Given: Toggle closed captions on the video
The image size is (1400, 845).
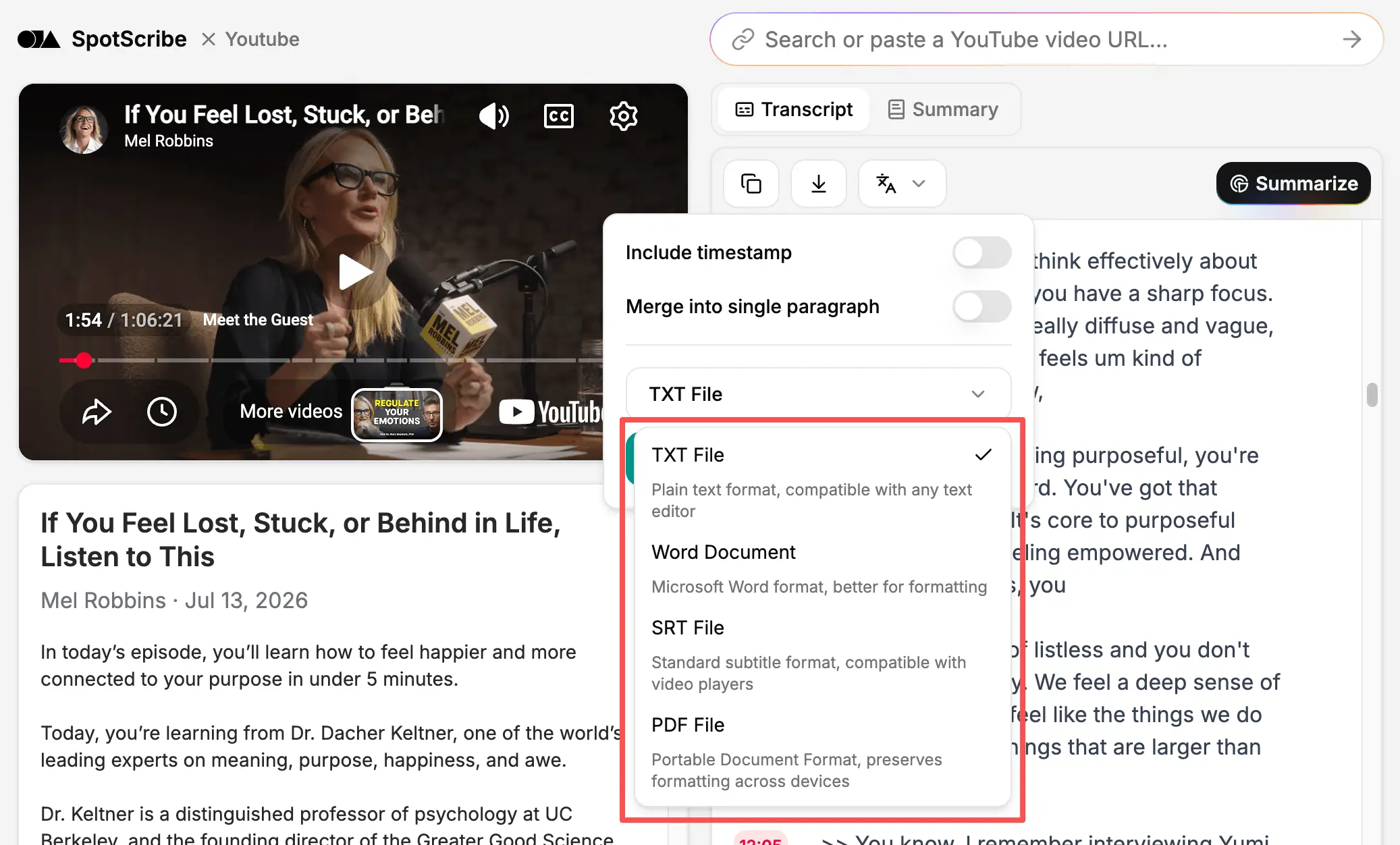Looking at the screenshot, I should [x=559, y=116].
